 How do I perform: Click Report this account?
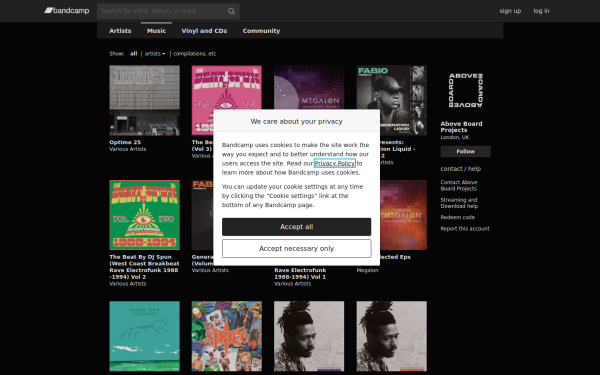tap(465, 229)
